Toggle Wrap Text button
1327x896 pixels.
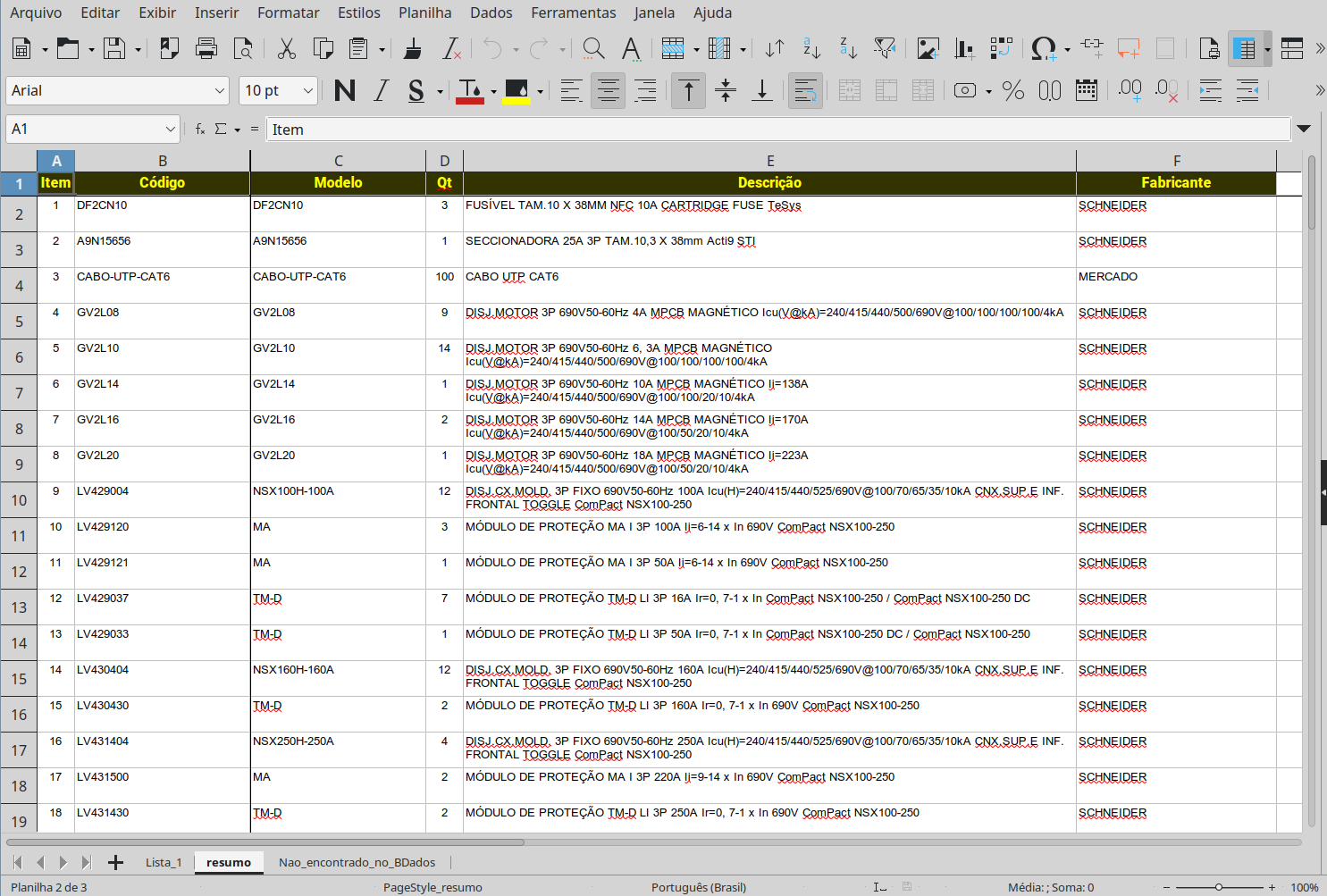pos(805,90)
